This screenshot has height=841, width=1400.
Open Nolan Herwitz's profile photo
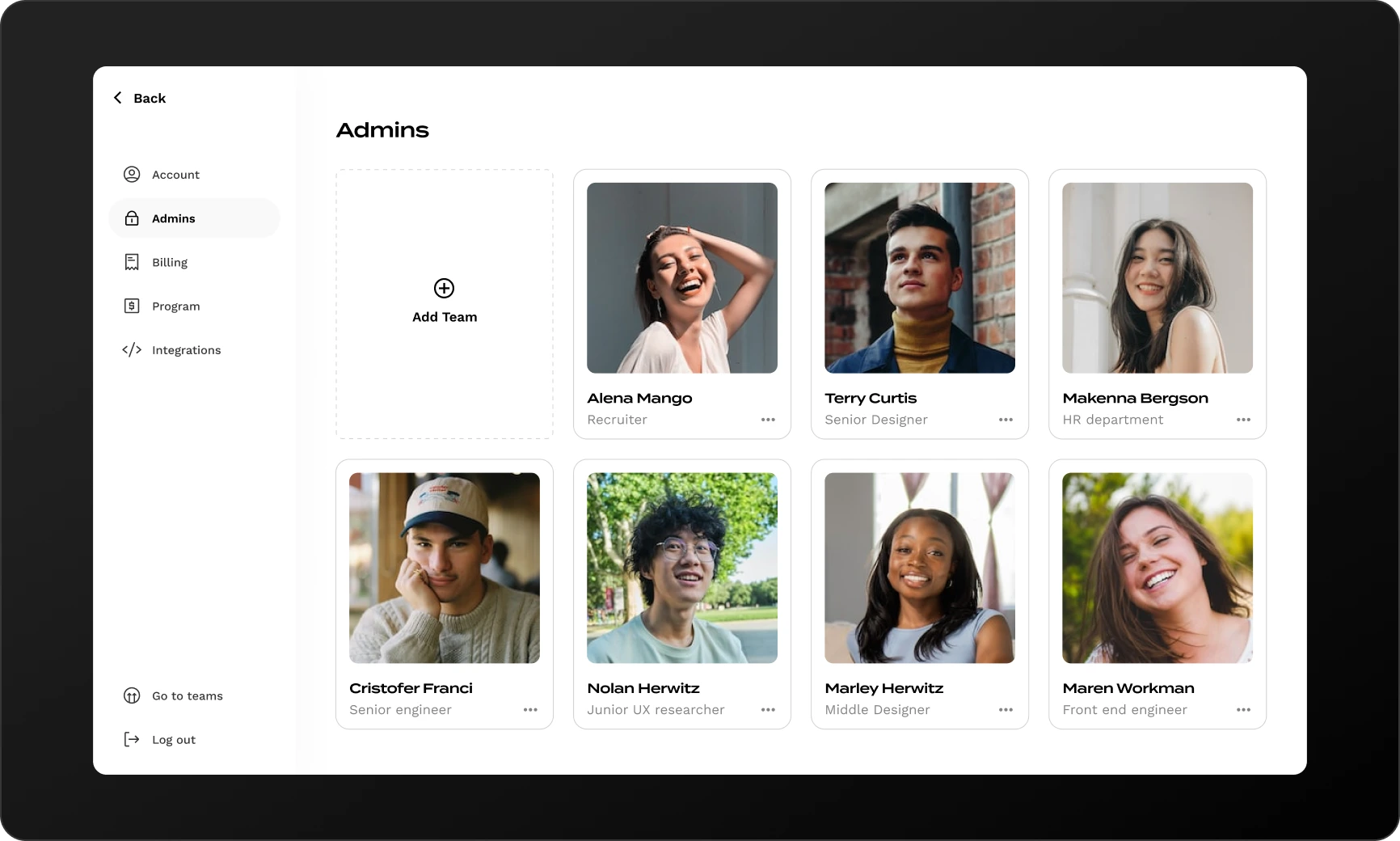click(x=682, y=568)
